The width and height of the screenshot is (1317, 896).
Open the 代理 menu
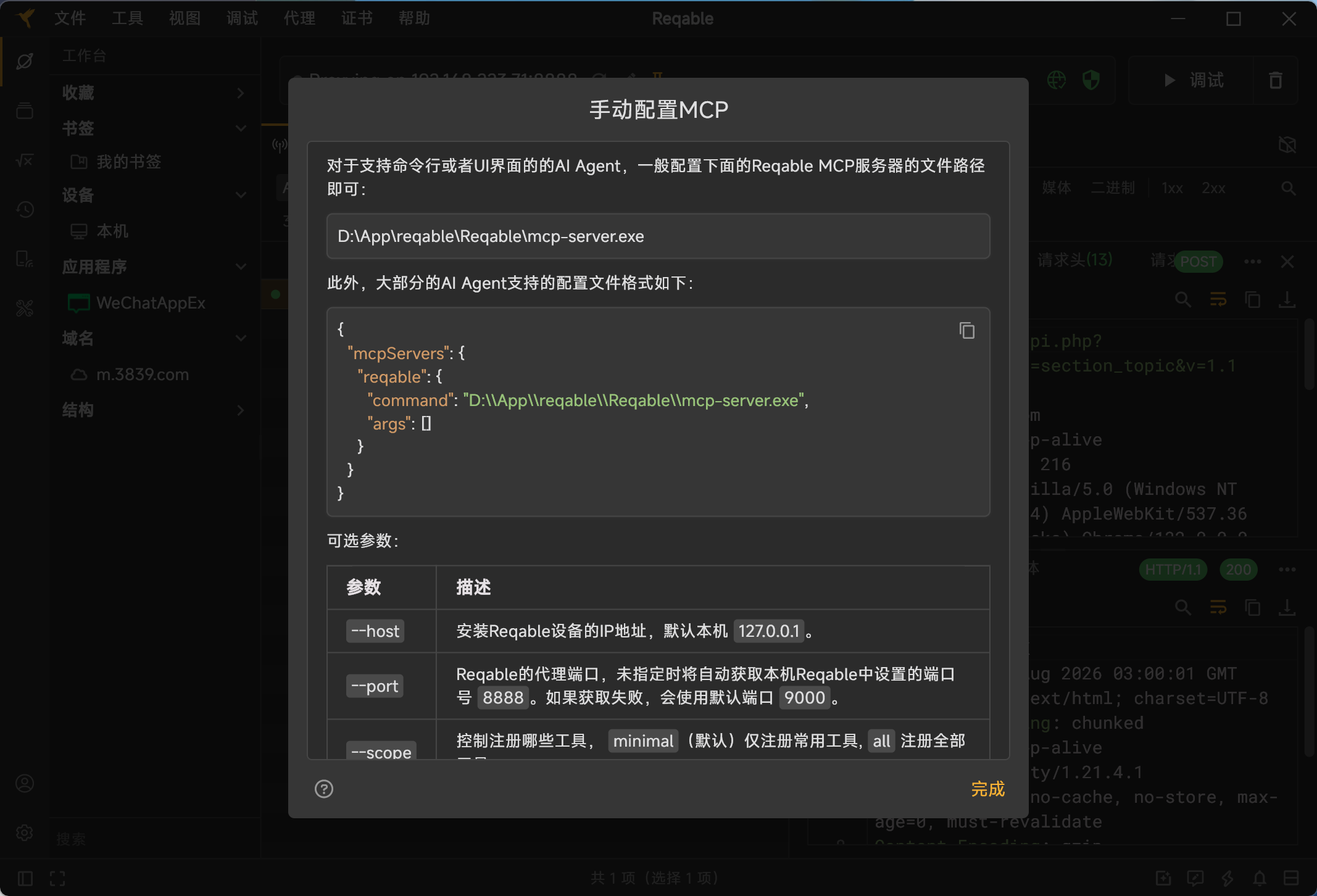coord(299,19)
